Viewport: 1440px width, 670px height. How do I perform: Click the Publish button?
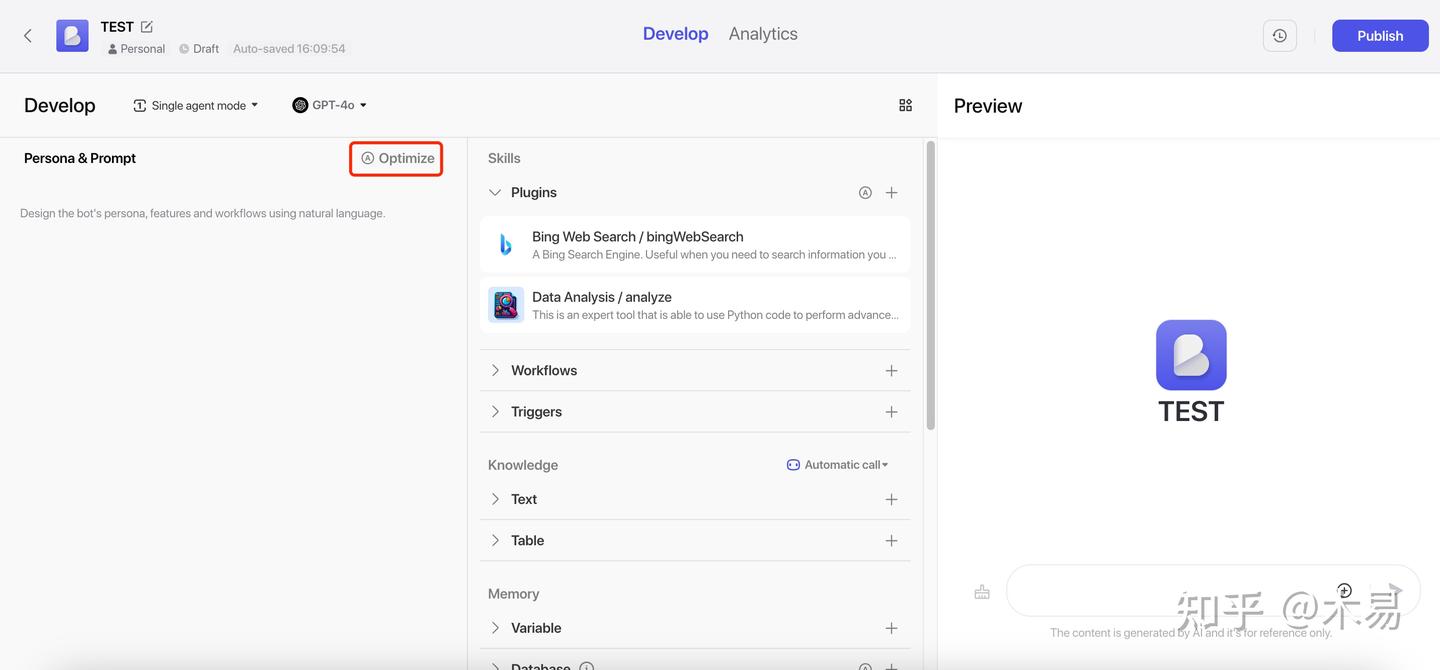pyautogui.click(x=1379, y=36)
